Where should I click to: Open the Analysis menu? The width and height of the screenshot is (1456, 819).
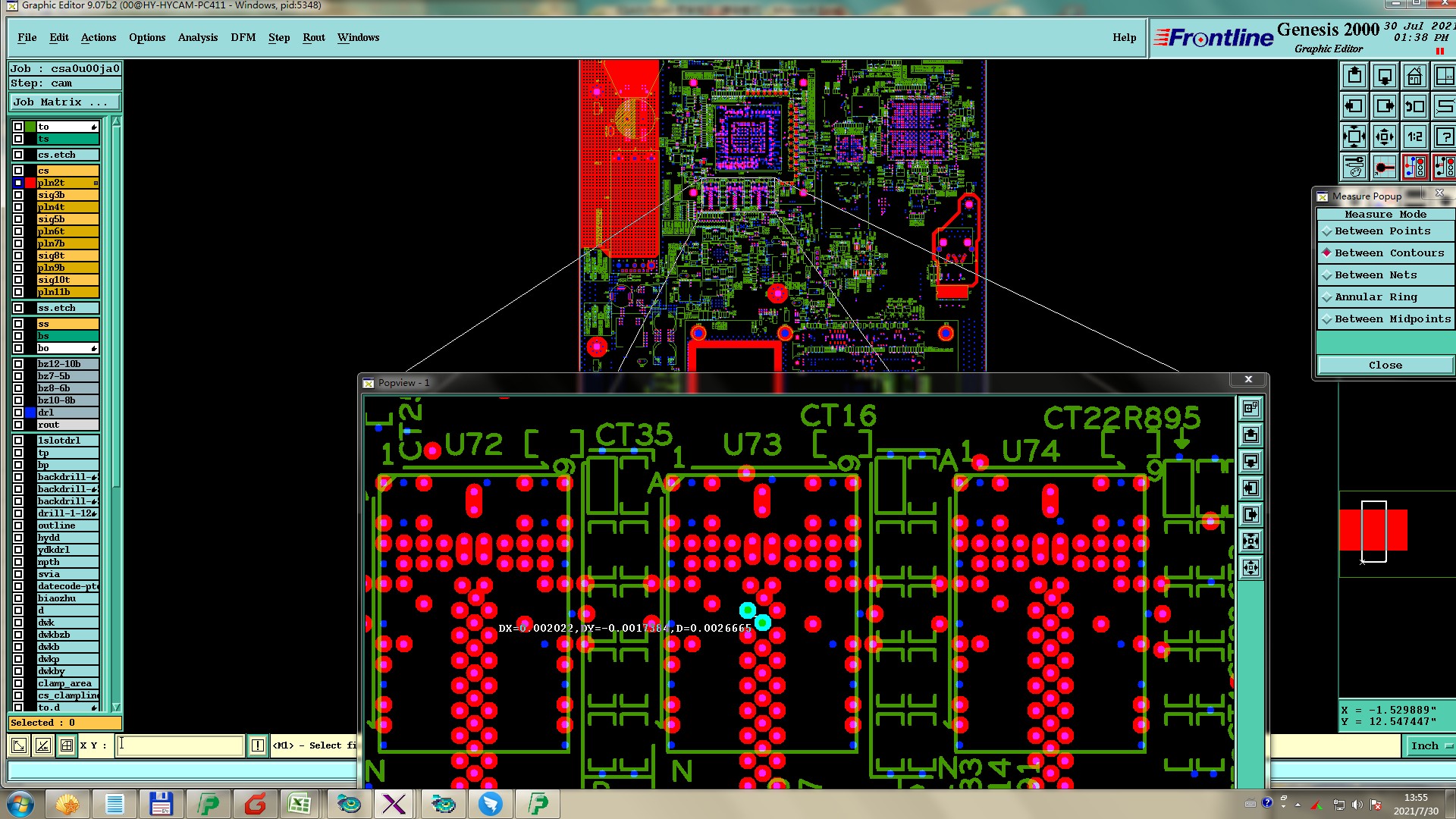tap(197, 37)
